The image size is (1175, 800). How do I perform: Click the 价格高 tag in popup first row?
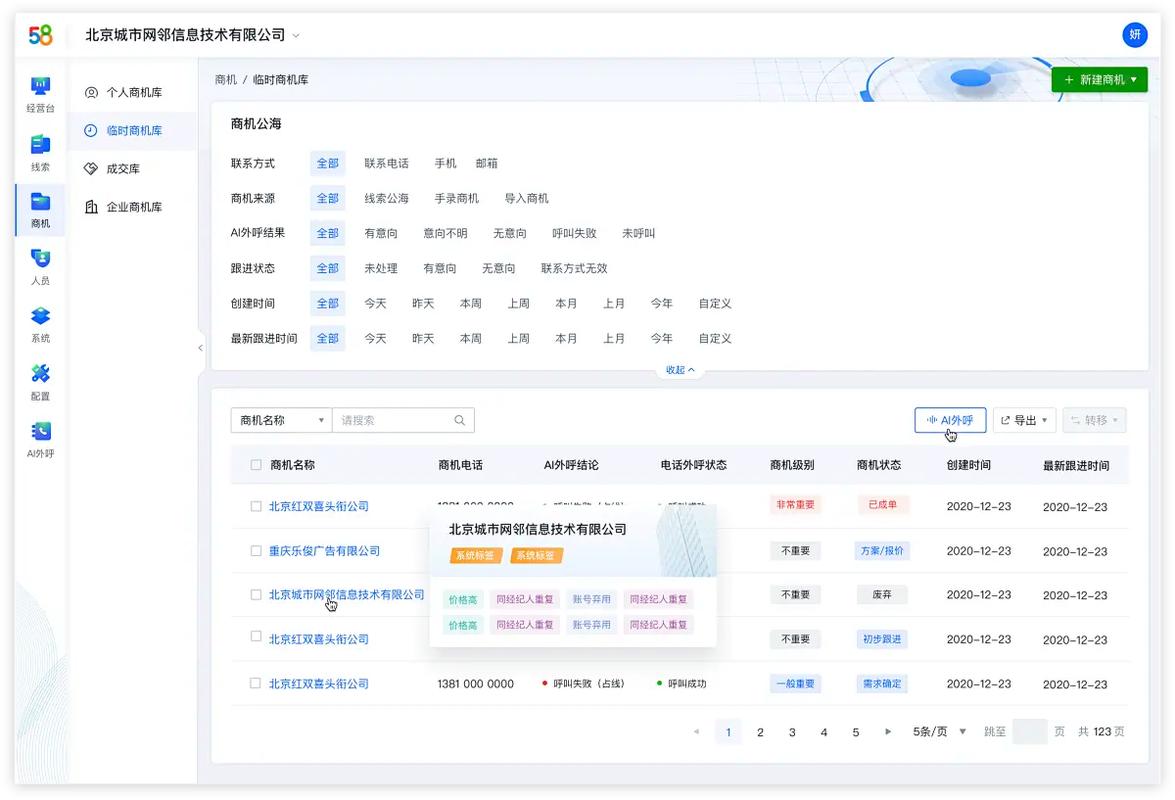click(462, 599)
